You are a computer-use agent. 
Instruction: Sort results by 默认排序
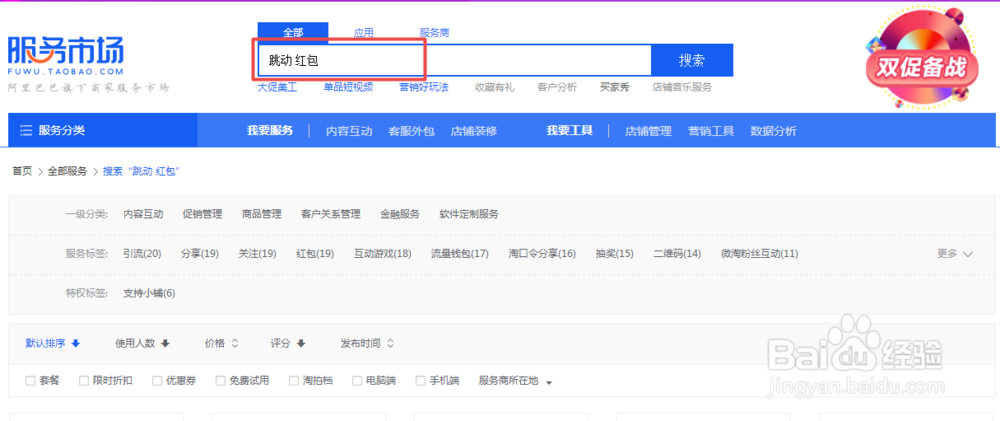pyautogui.click(x=45, y=343)
